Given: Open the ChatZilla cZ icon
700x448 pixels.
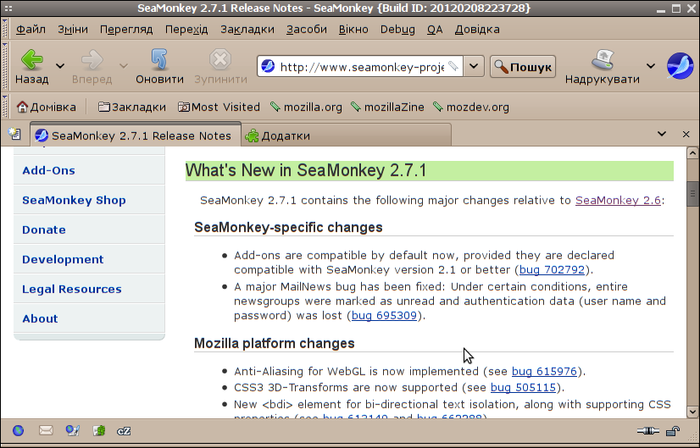Looking at the screenshot, I should pyautogui.click(x=124, y=431).
